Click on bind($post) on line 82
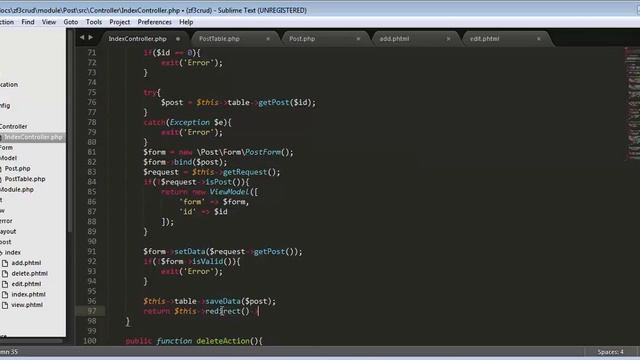Viewport: 640px width, 360px height. [x=199, y=162]
